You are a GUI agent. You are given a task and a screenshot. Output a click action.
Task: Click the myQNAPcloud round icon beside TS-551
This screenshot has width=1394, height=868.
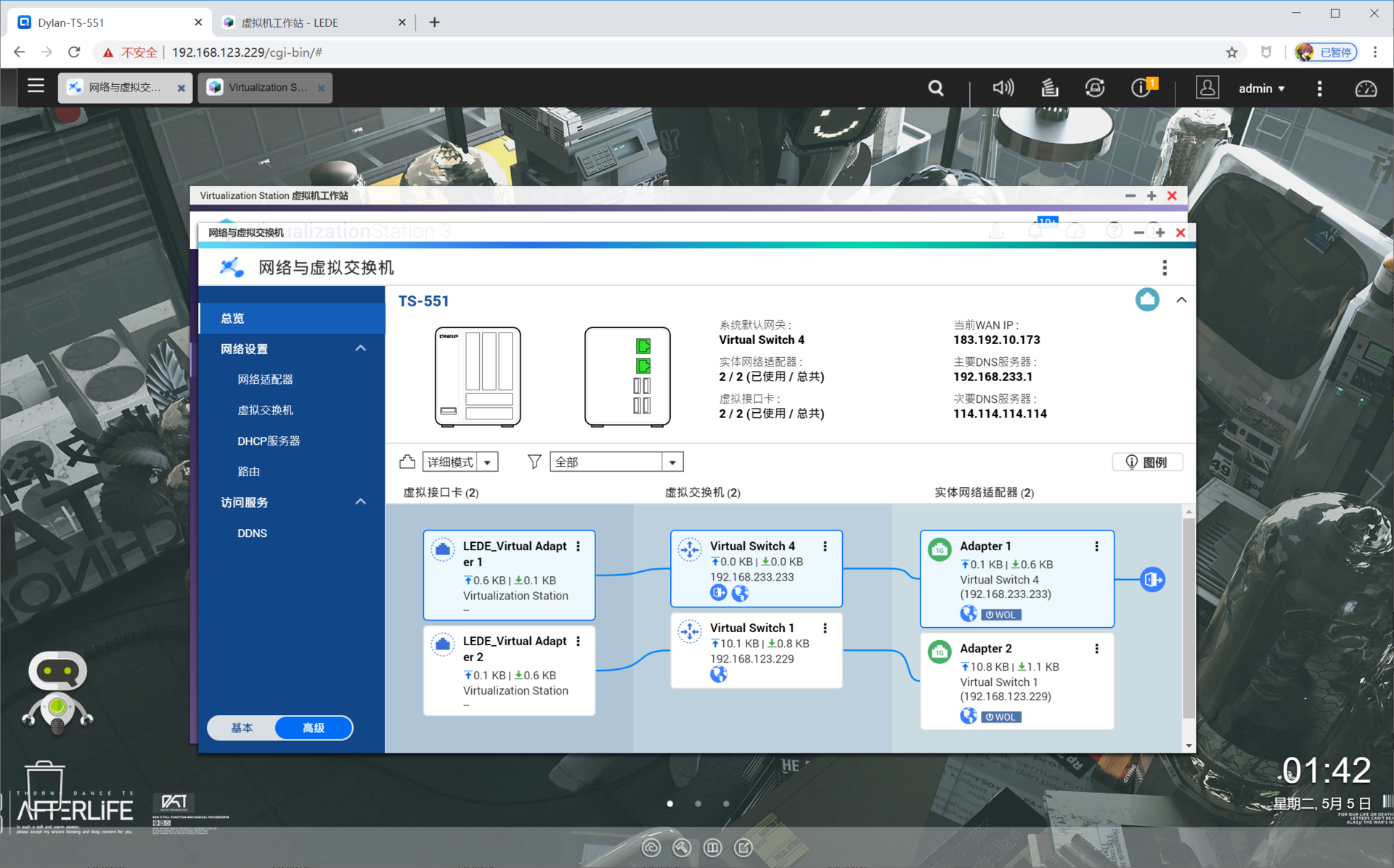click(x=1147, y=299)
